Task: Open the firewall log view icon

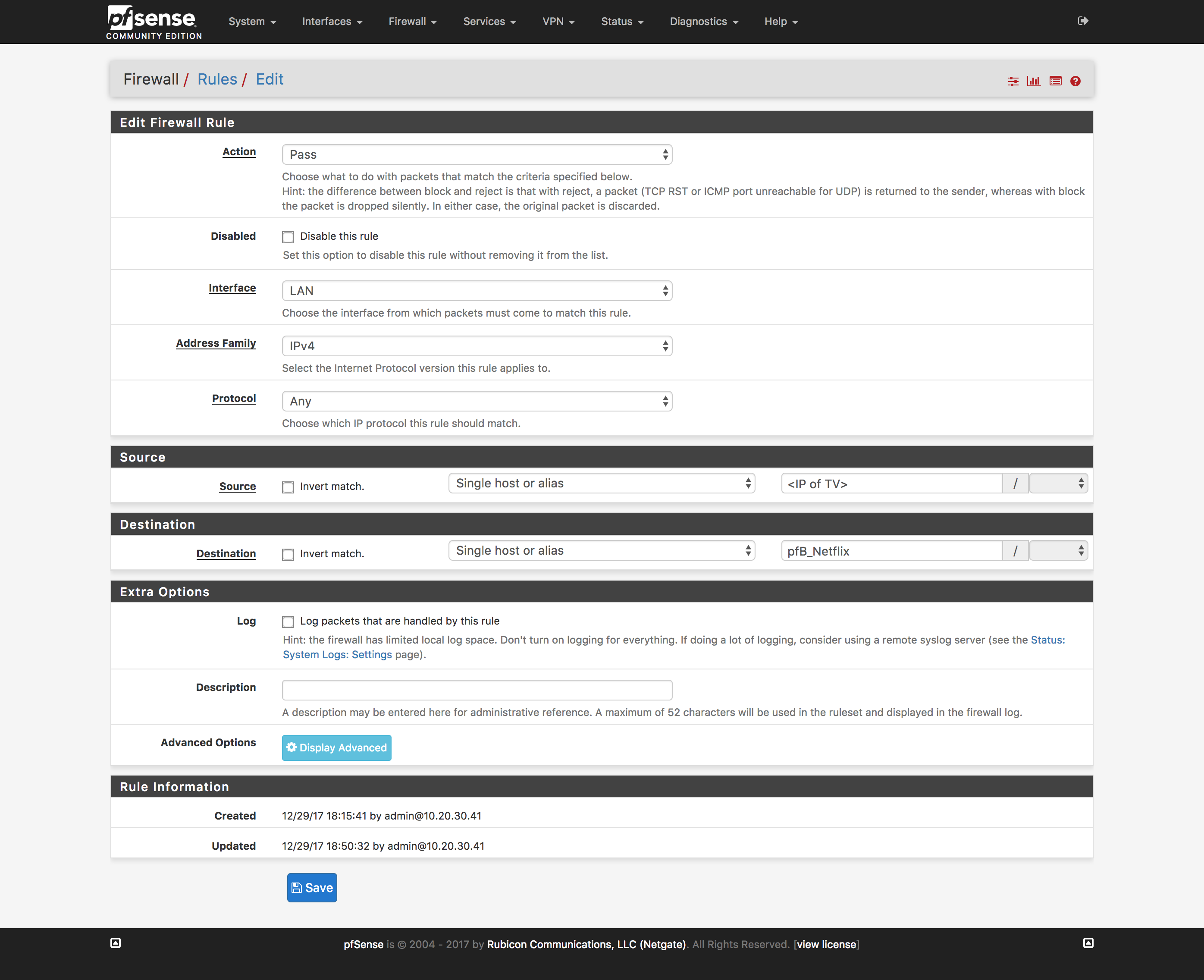Action: click(1055, 81)
